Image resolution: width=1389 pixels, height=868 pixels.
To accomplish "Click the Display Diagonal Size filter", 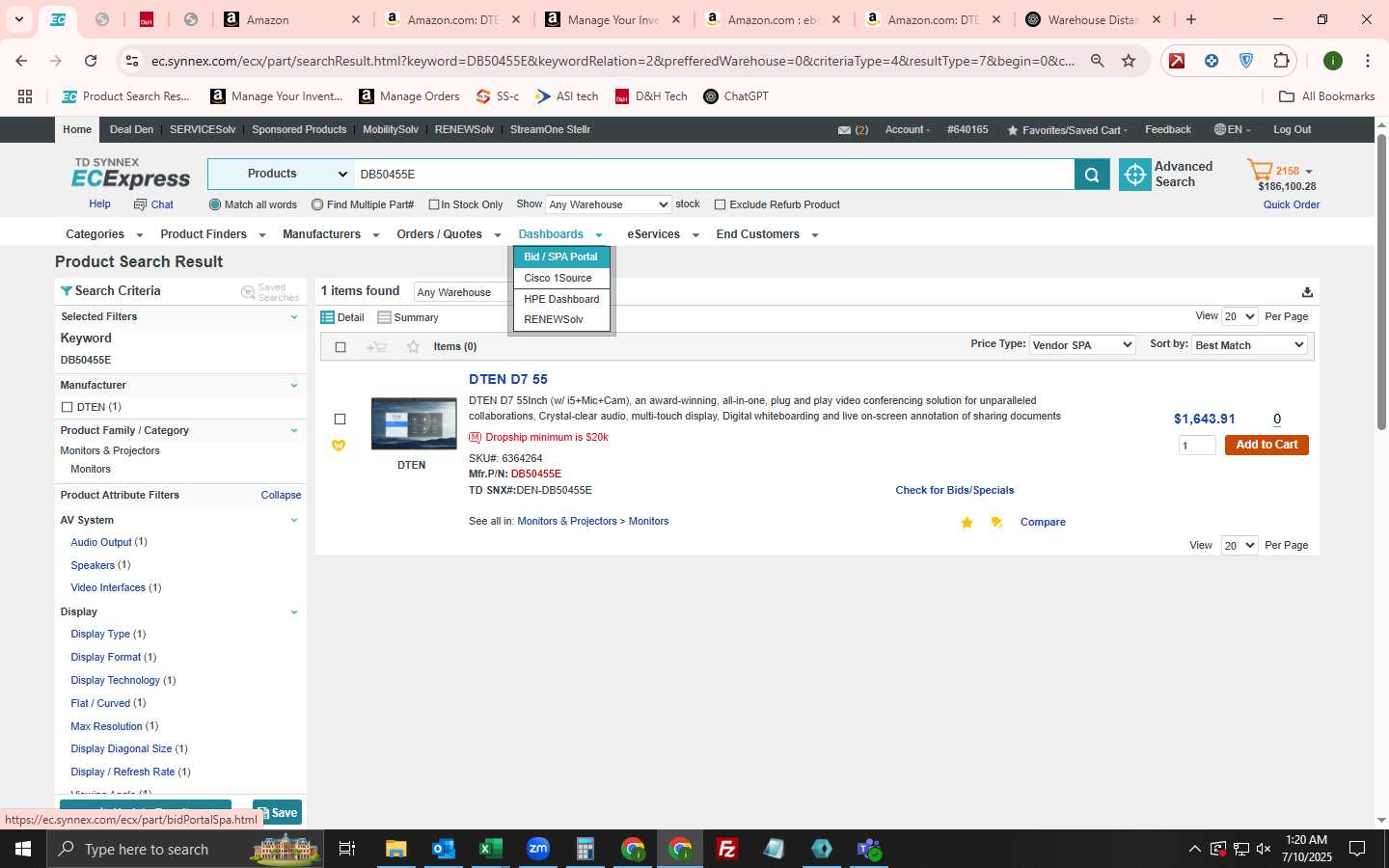I will click(122, 749).
